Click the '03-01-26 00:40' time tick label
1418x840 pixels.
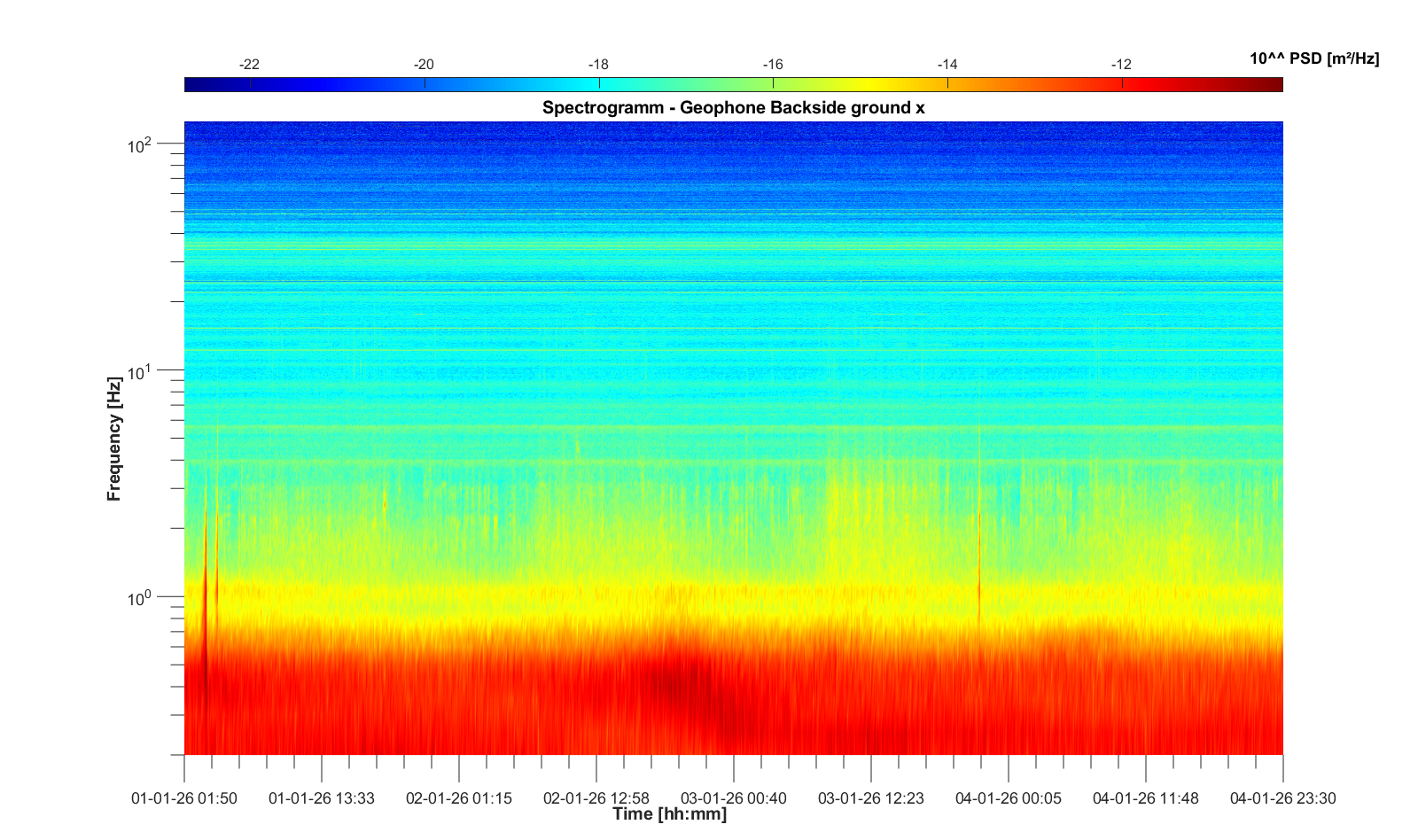tap(733, 798)
